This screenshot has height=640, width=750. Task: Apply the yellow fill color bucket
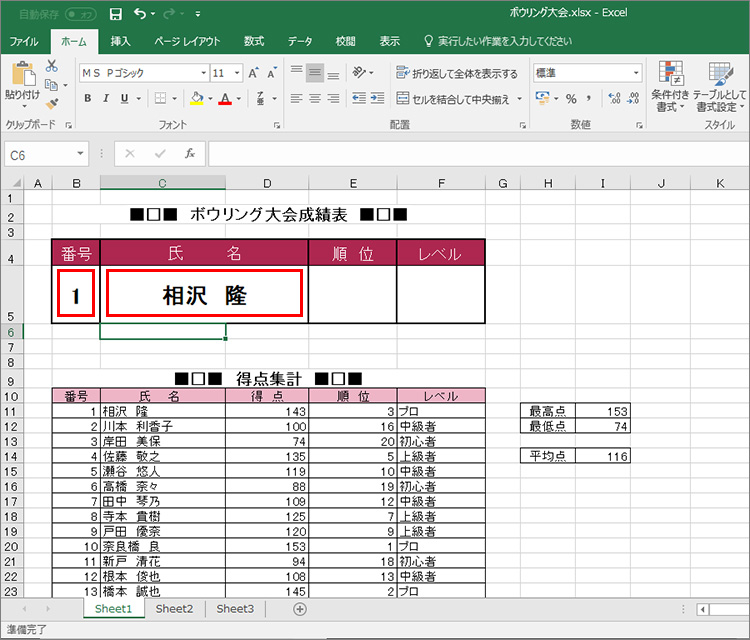pyautogui.click(x=196, y=99)
